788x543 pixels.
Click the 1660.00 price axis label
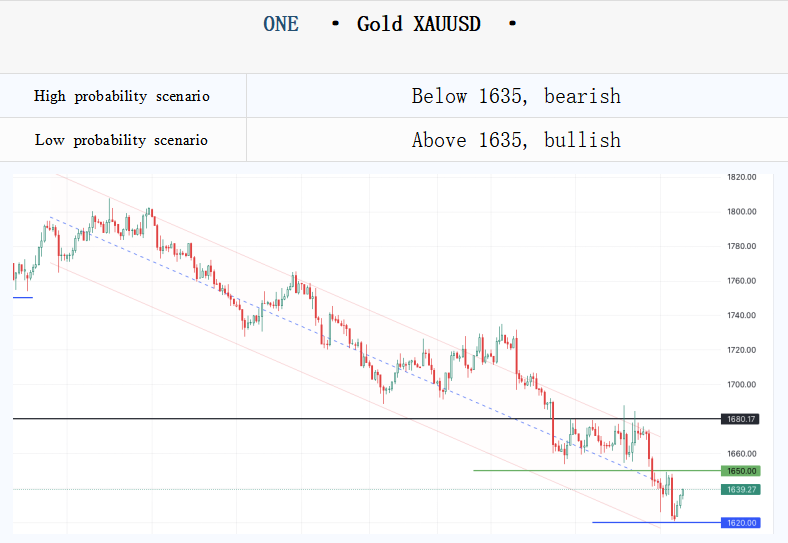[x=741, y=453]
